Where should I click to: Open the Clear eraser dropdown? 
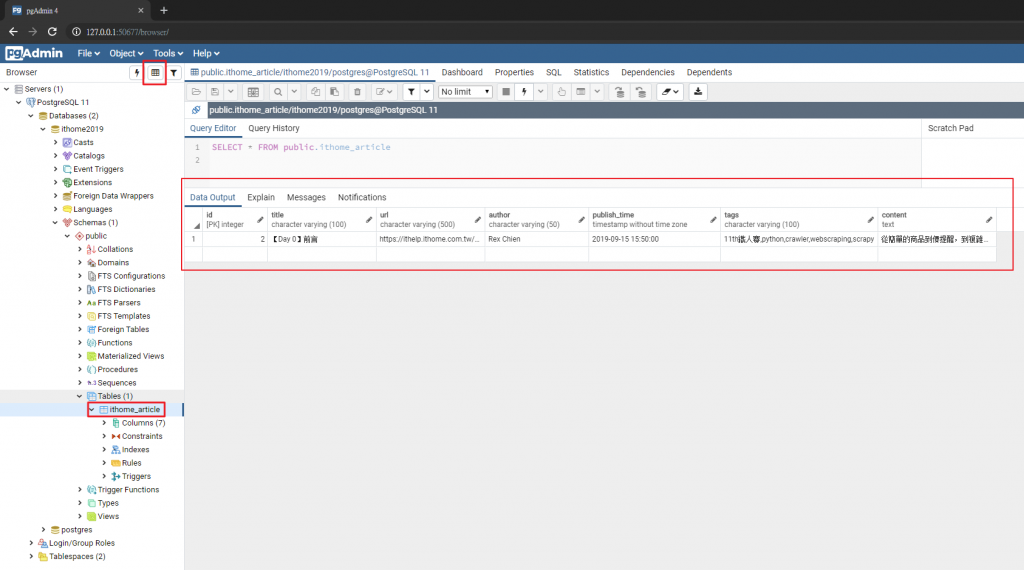(x=670, y=92)
